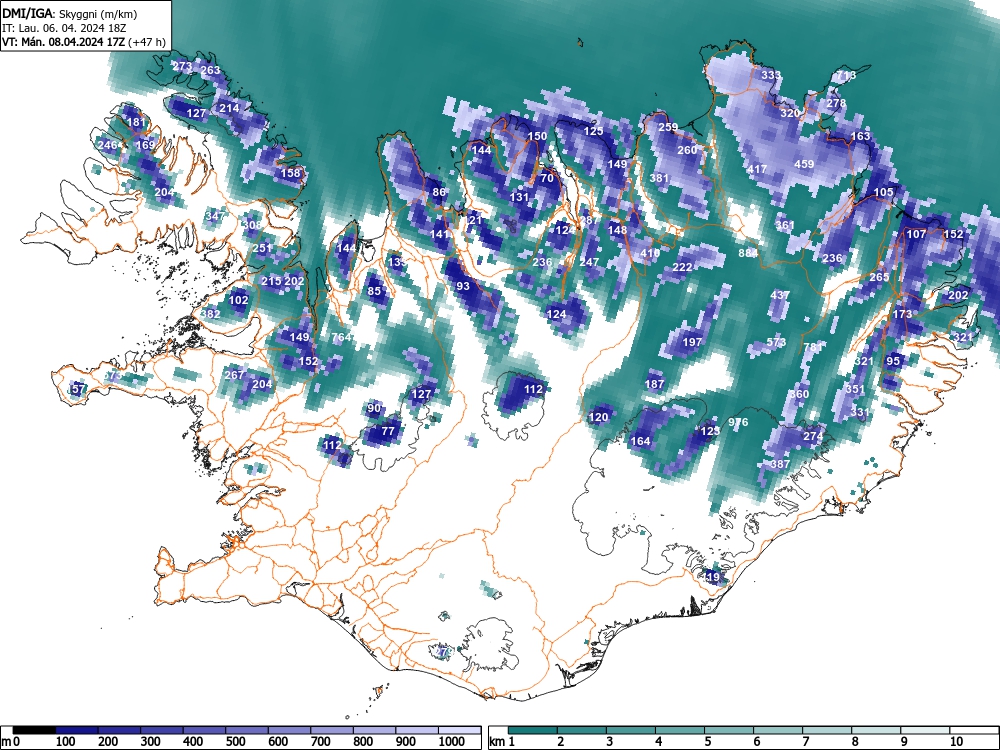This screenshot has height=750, width=1000.
Task: Click the map value 86
Action: click(439, 192)
